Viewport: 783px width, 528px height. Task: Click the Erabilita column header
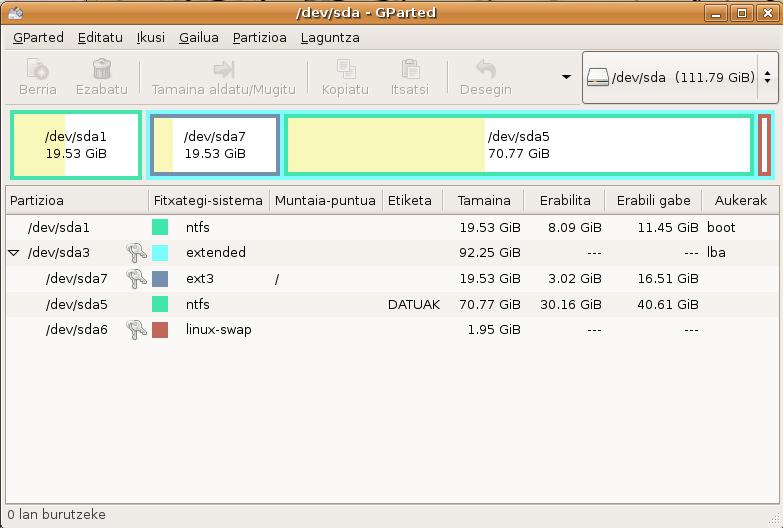564,200
